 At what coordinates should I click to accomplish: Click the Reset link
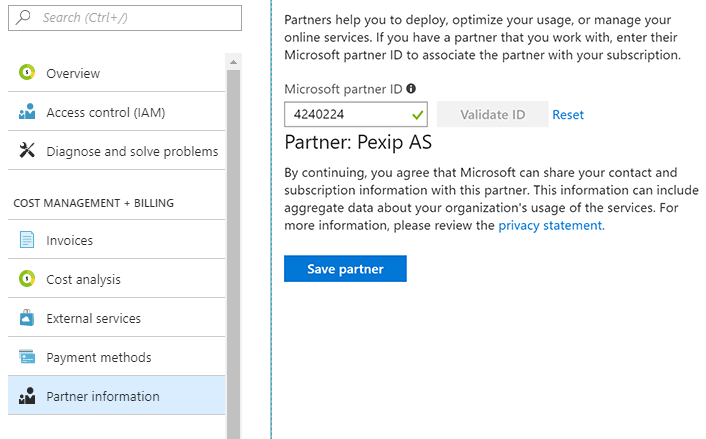[x=568, y=115]
